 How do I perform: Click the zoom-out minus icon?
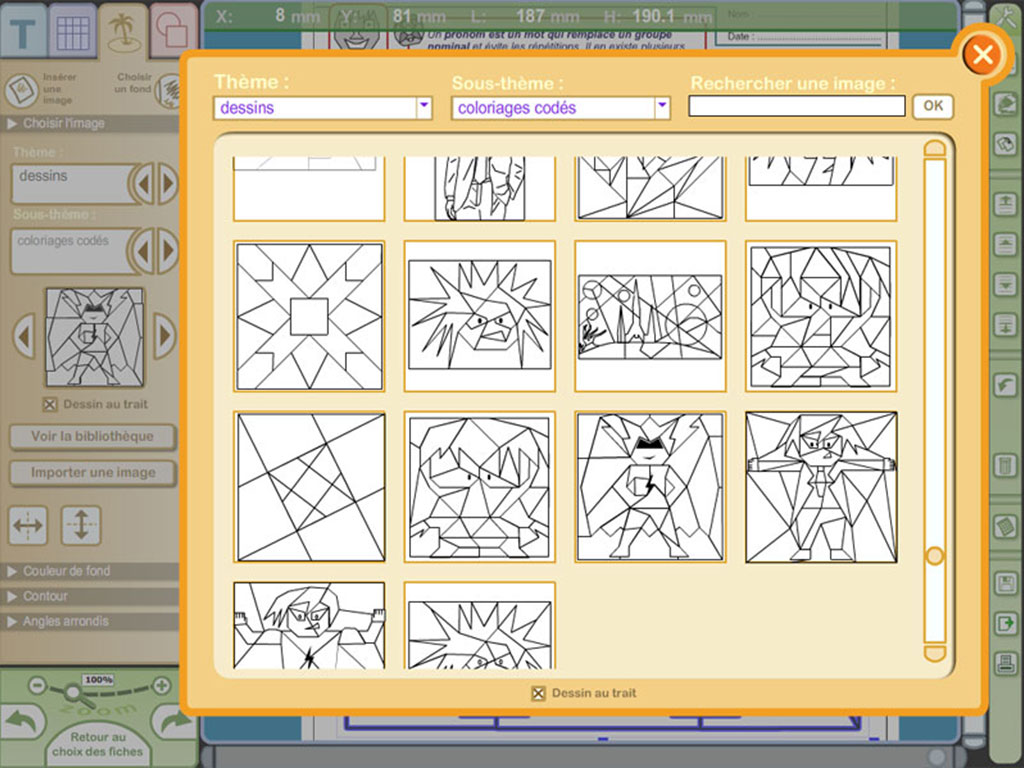pos(37,686)
